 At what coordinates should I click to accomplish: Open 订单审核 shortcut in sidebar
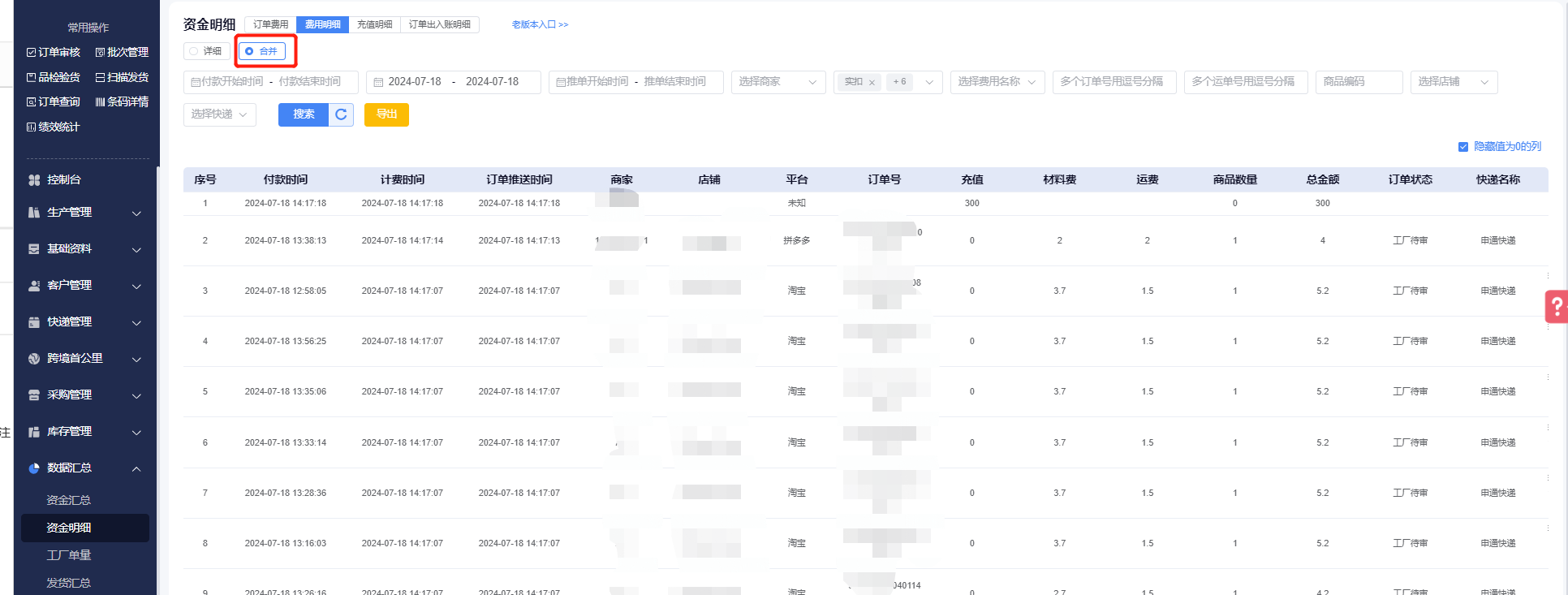tap(54, 52)
